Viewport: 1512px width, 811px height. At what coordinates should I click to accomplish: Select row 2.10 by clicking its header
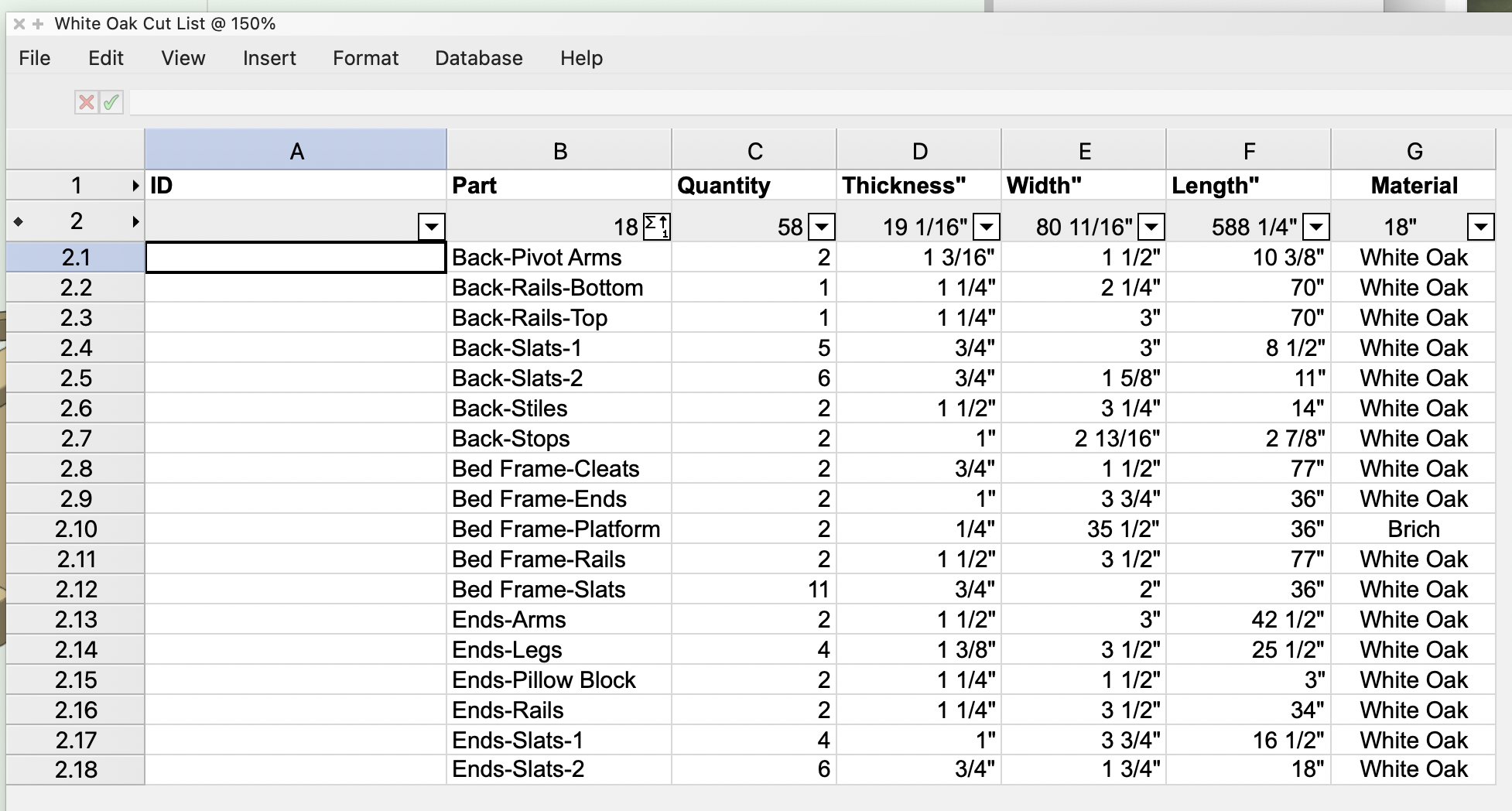click(x=75, y=529)
